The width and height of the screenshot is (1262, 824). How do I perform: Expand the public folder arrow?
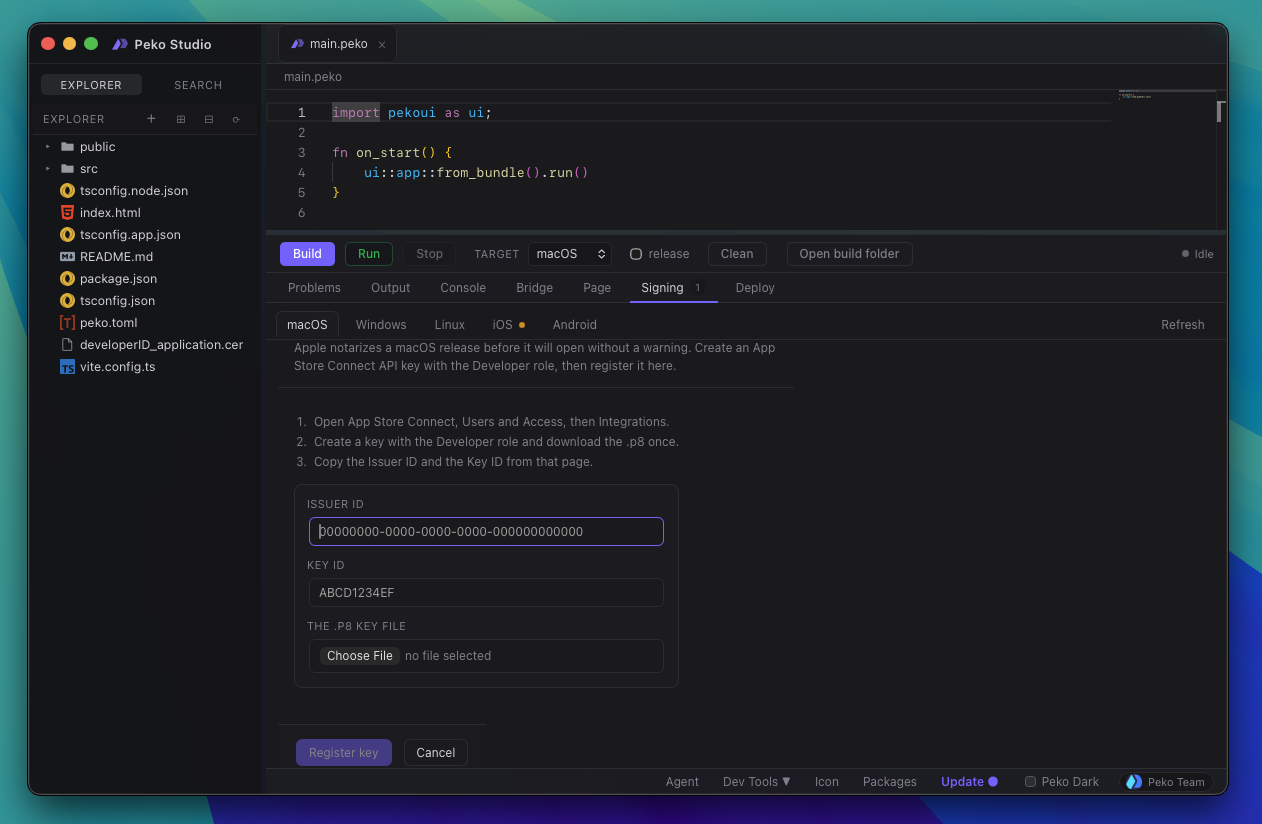tap(48, 147)
